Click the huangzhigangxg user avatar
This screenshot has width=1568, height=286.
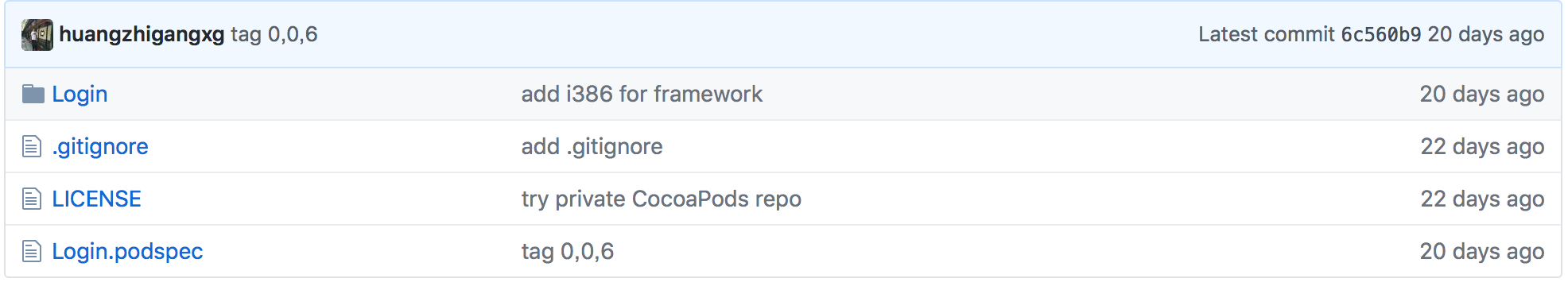pyautogui.click(x=37, y=35)
